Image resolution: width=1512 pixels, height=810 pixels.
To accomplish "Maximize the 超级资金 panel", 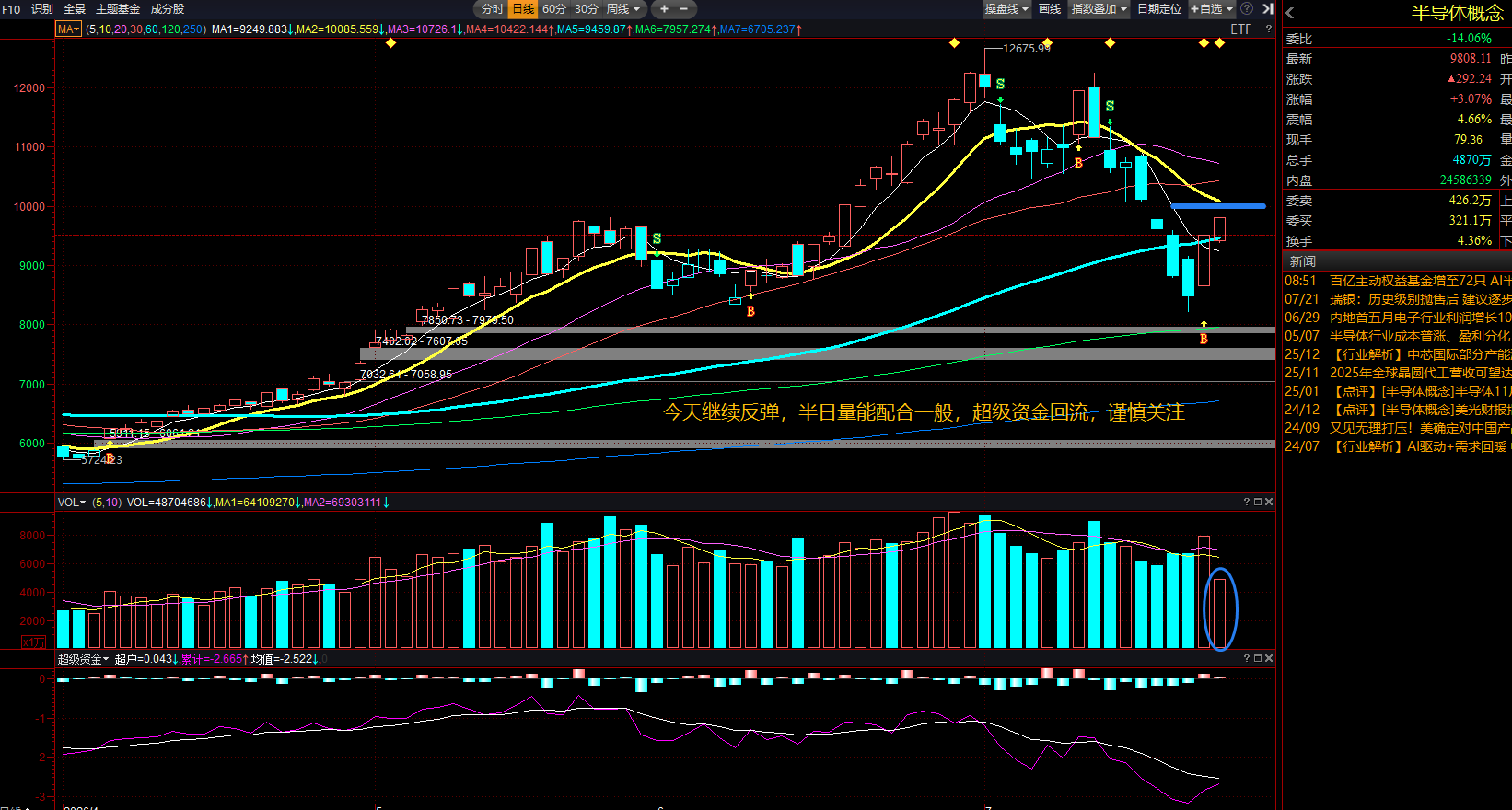I will 1258,658.
